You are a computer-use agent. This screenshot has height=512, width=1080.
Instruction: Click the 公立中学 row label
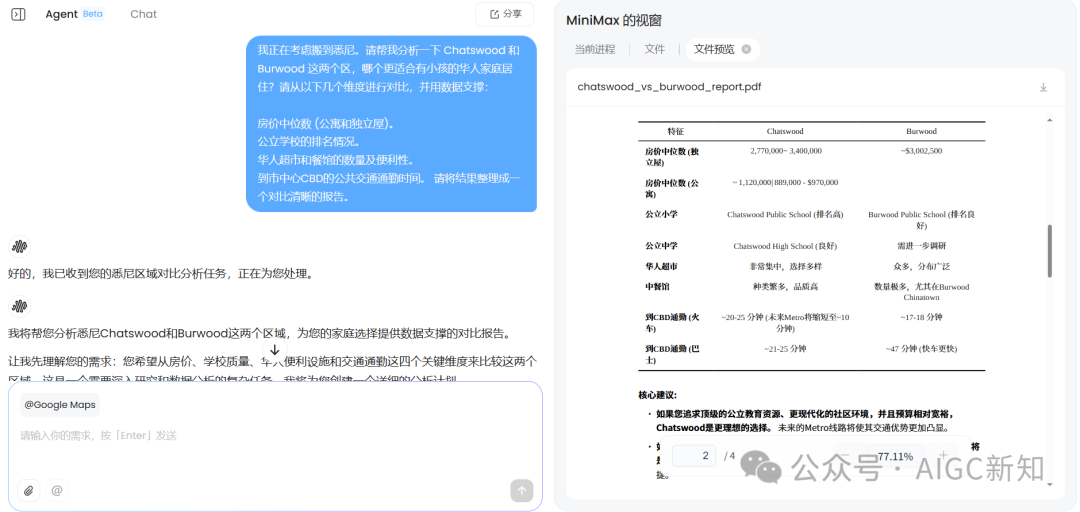661,246
